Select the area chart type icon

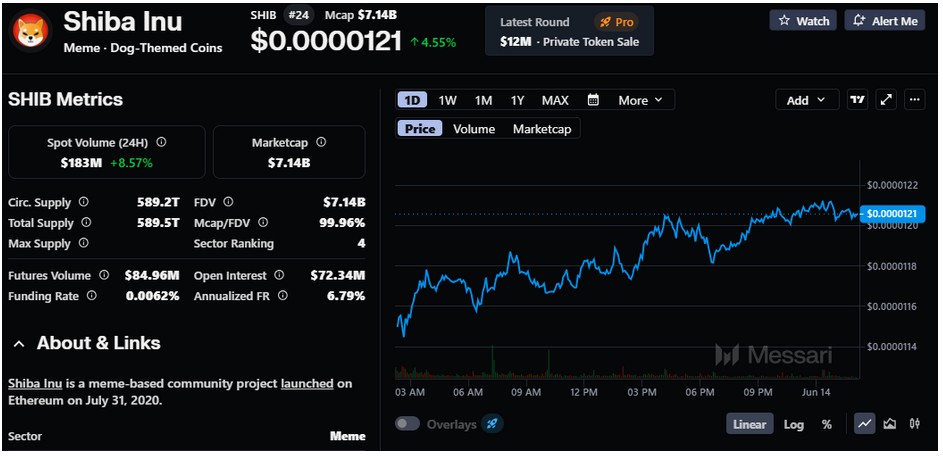click(889, 424)
